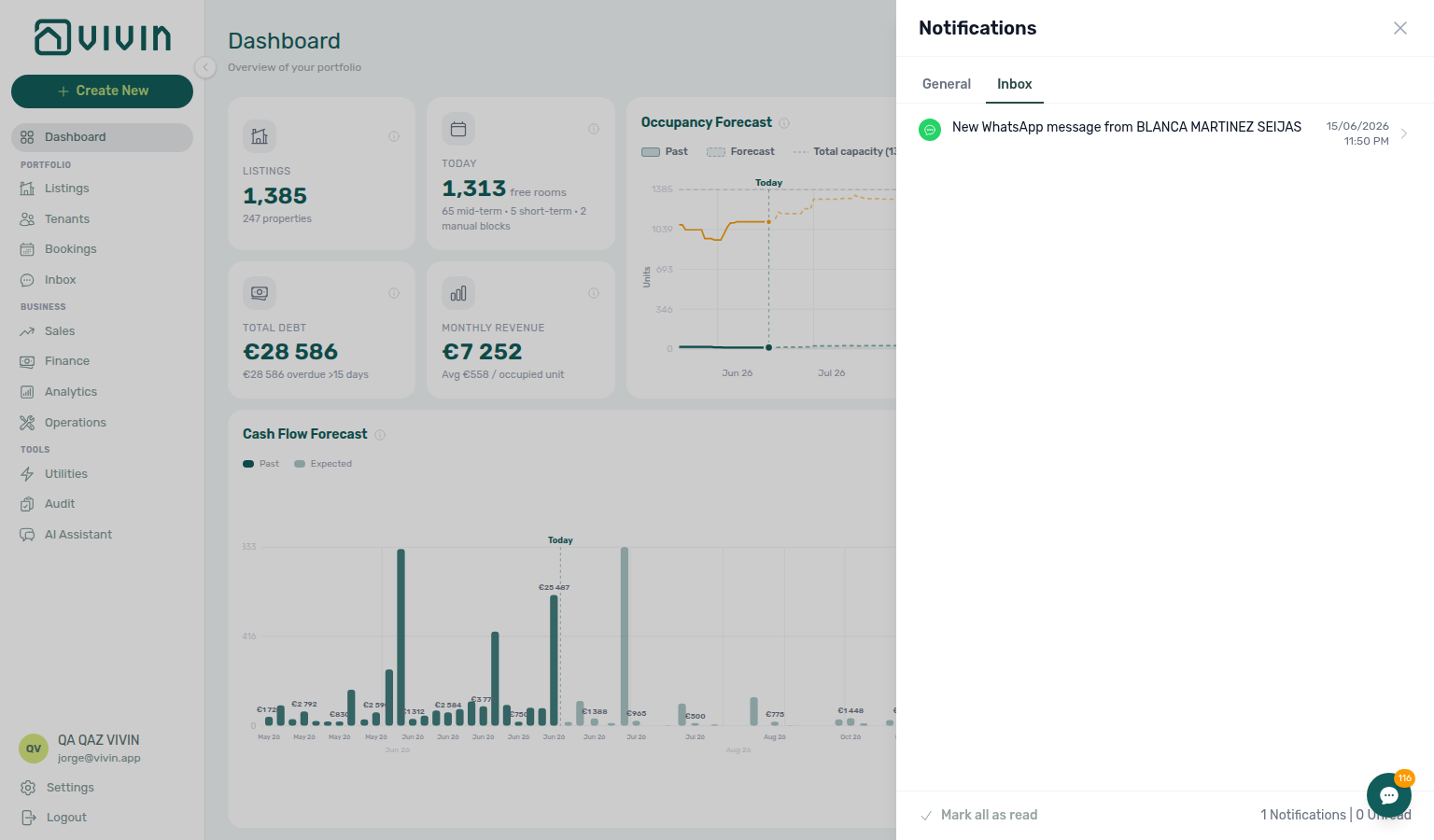1434x840 pixels.
Task: Toggle the Past legend in Occupancy Forecast
Action: pos(665,151)
